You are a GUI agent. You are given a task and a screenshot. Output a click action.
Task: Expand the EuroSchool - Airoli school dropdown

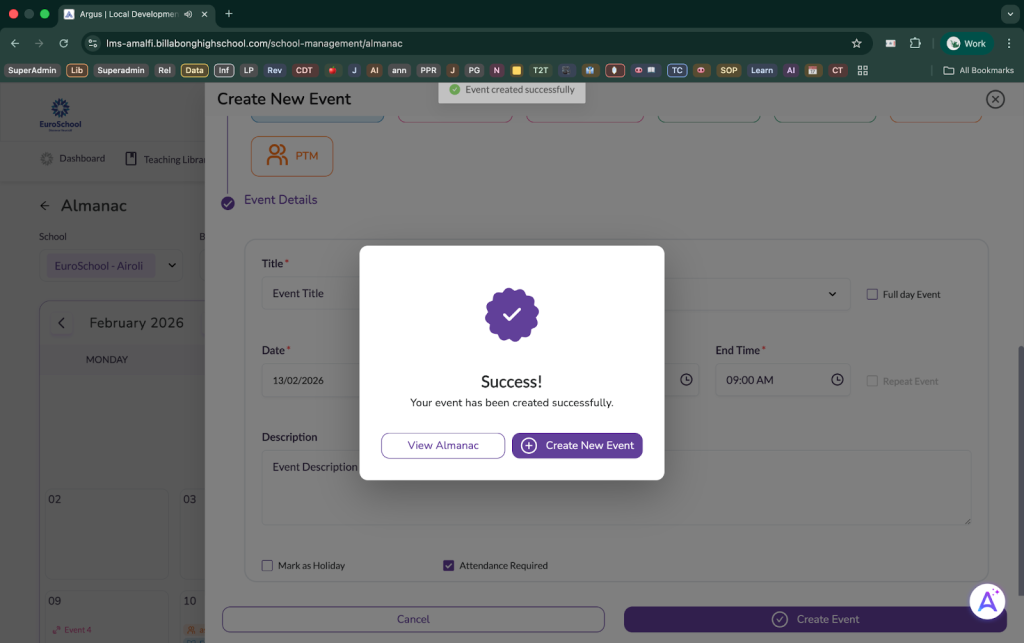tap(172, 266)
